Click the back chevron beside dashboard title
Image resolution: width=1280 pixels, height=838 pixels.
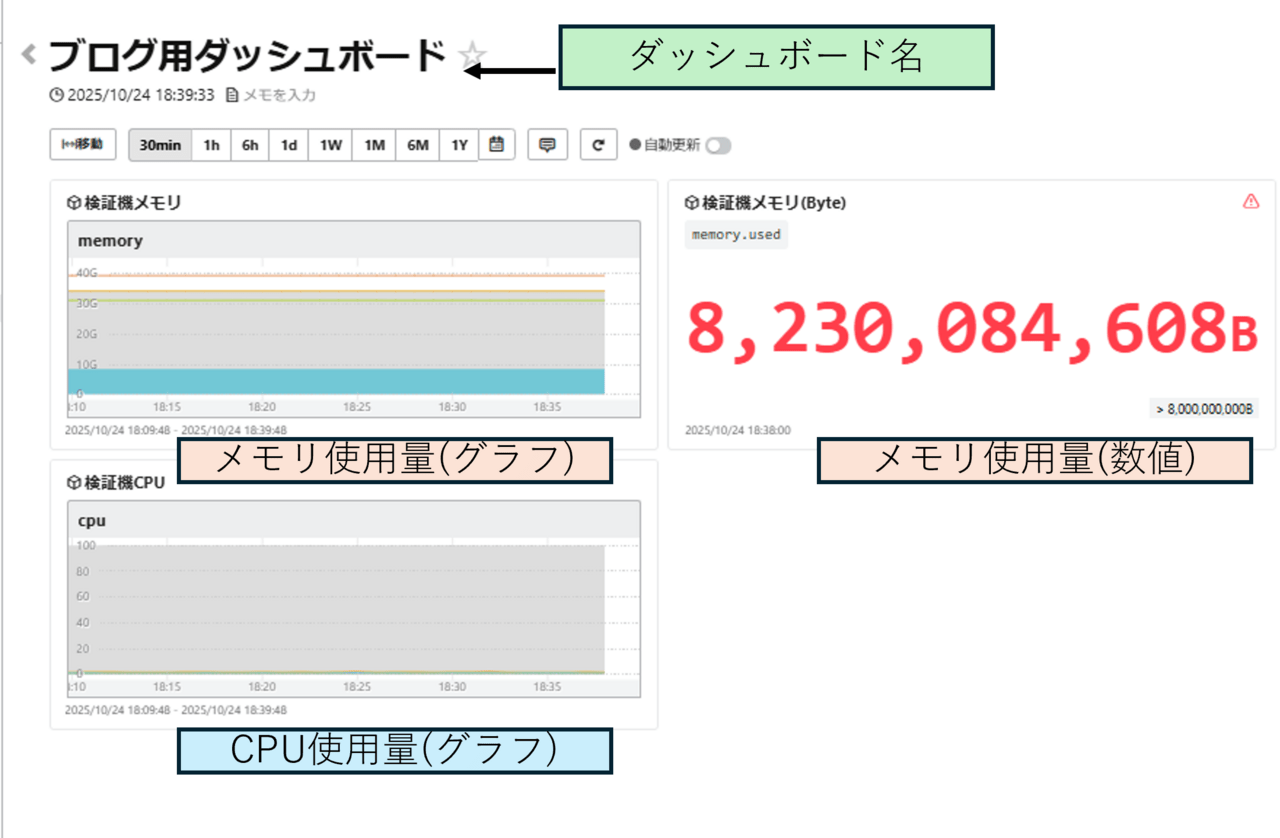coord(29,54)
